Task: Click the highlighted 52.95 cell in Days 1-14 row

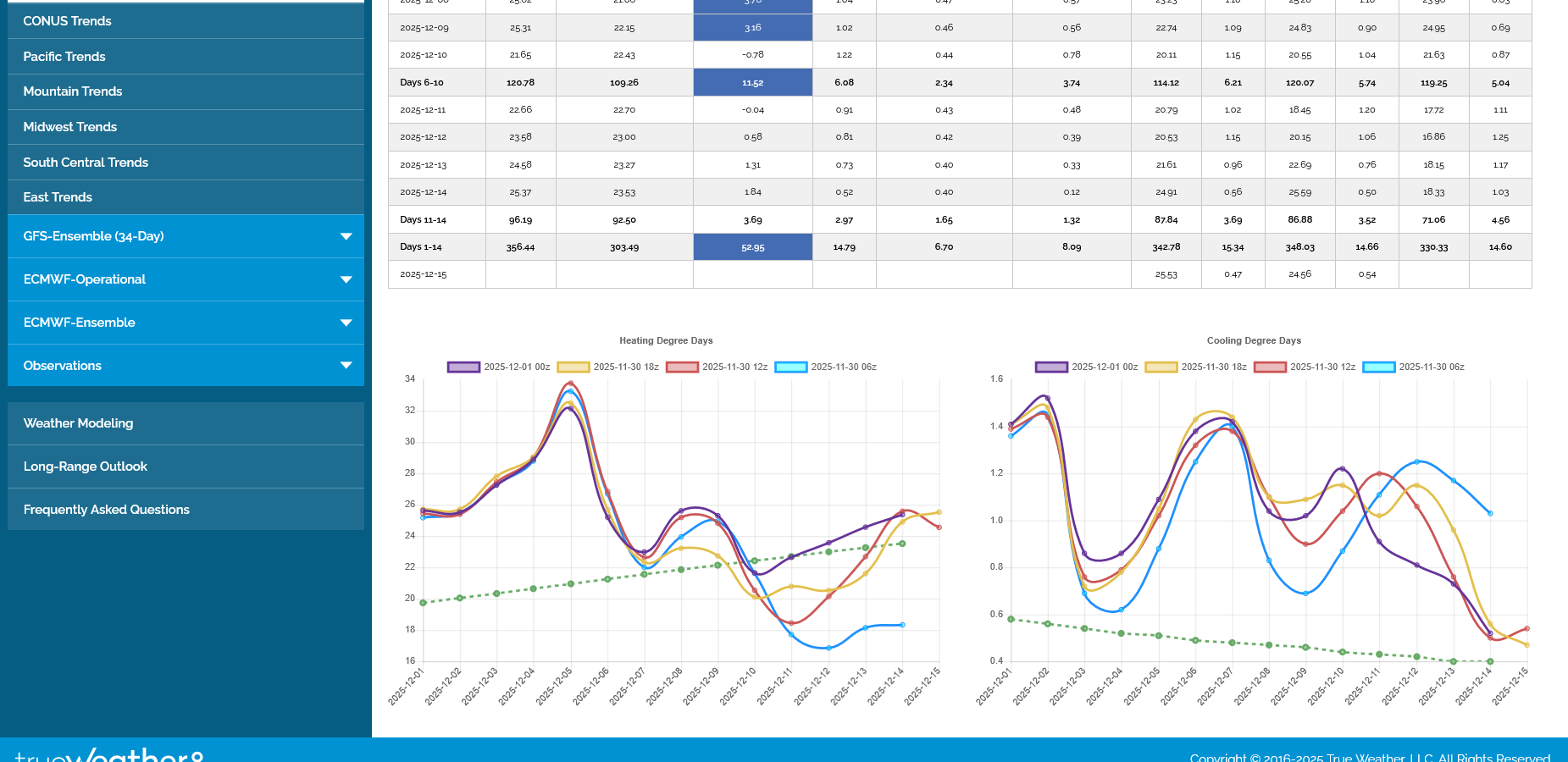Action: click(x=752, y=247)
